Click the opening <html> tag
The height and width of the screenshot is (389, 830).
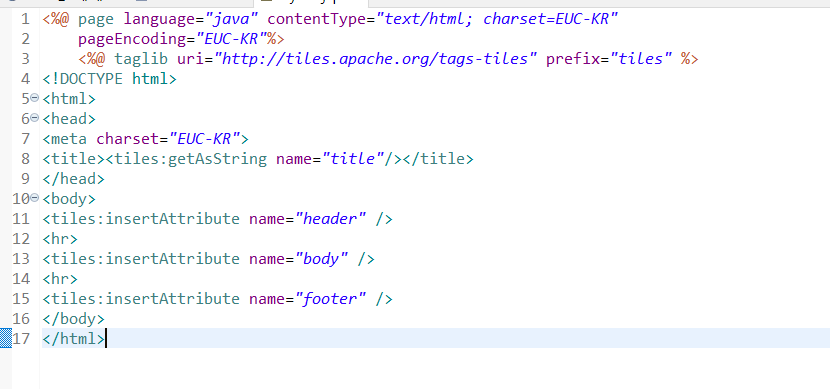(x=69, y=99)
